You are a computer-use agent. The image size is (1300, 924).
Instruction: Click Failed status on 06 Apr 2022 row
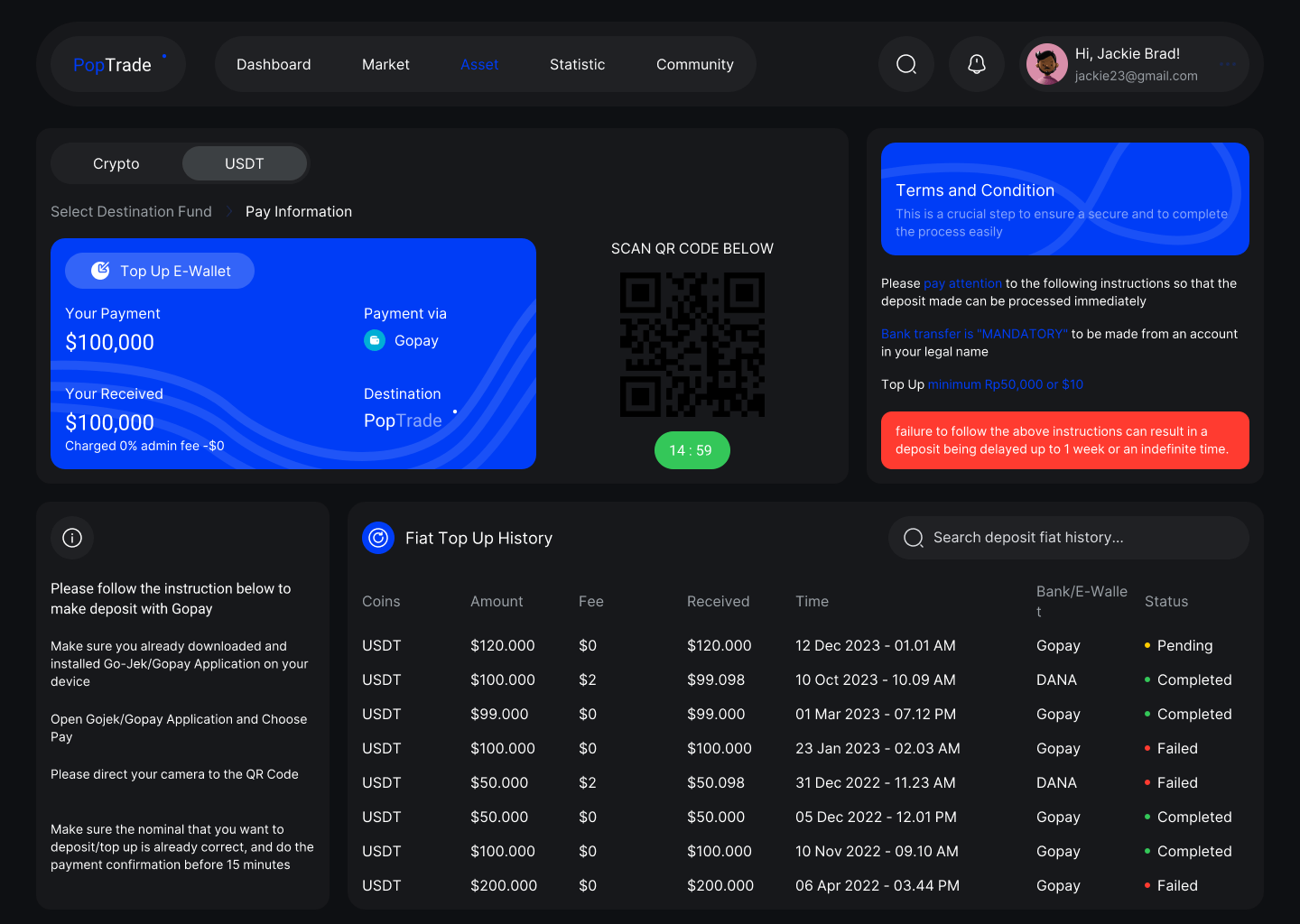[x=1172, y=885]
